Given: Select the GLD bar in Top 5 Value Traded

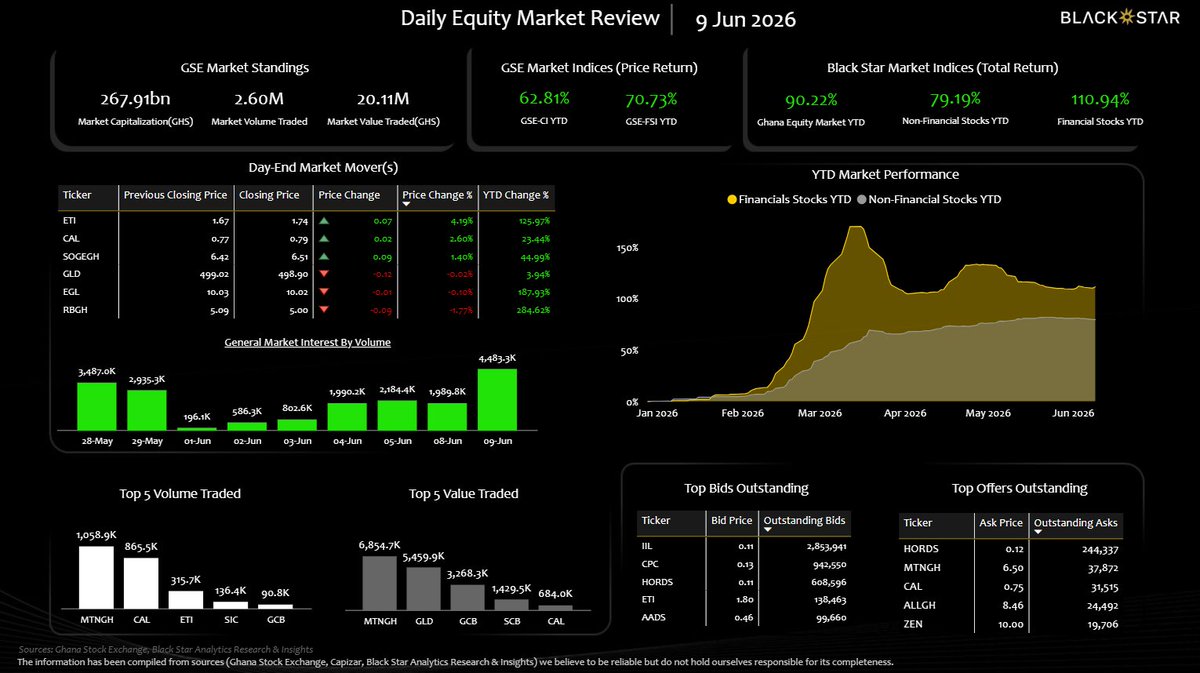Looking at the screenshot, I should pyautogui.click(x=424, y=588).
